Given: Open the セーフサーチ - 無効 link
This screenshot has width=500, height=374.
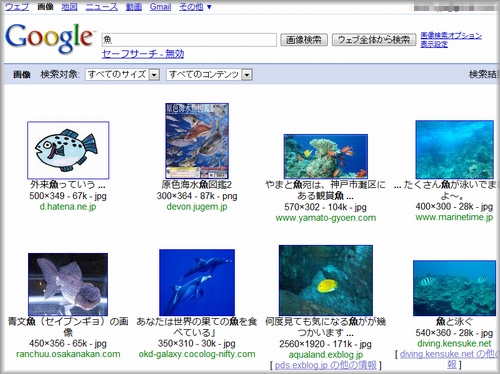Looking at the screenshot, I should [x=143, y=54].
